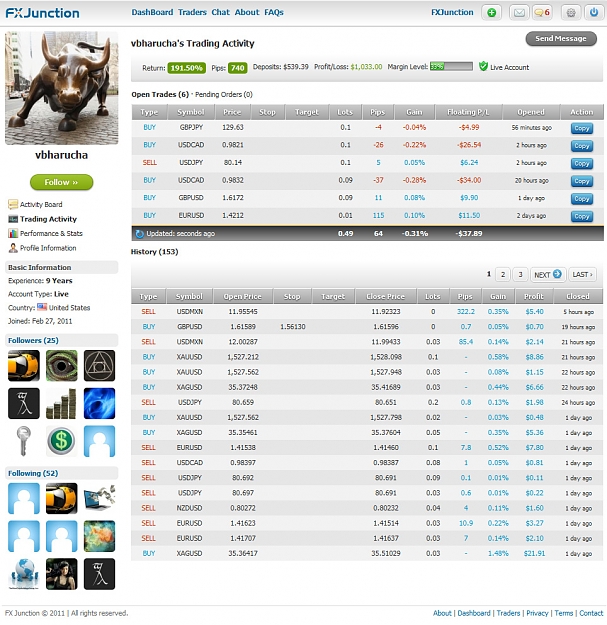The height and width of the screenshot is (625, 607).
Task: Click the FXJunction logo
Action: click(42, 13)
